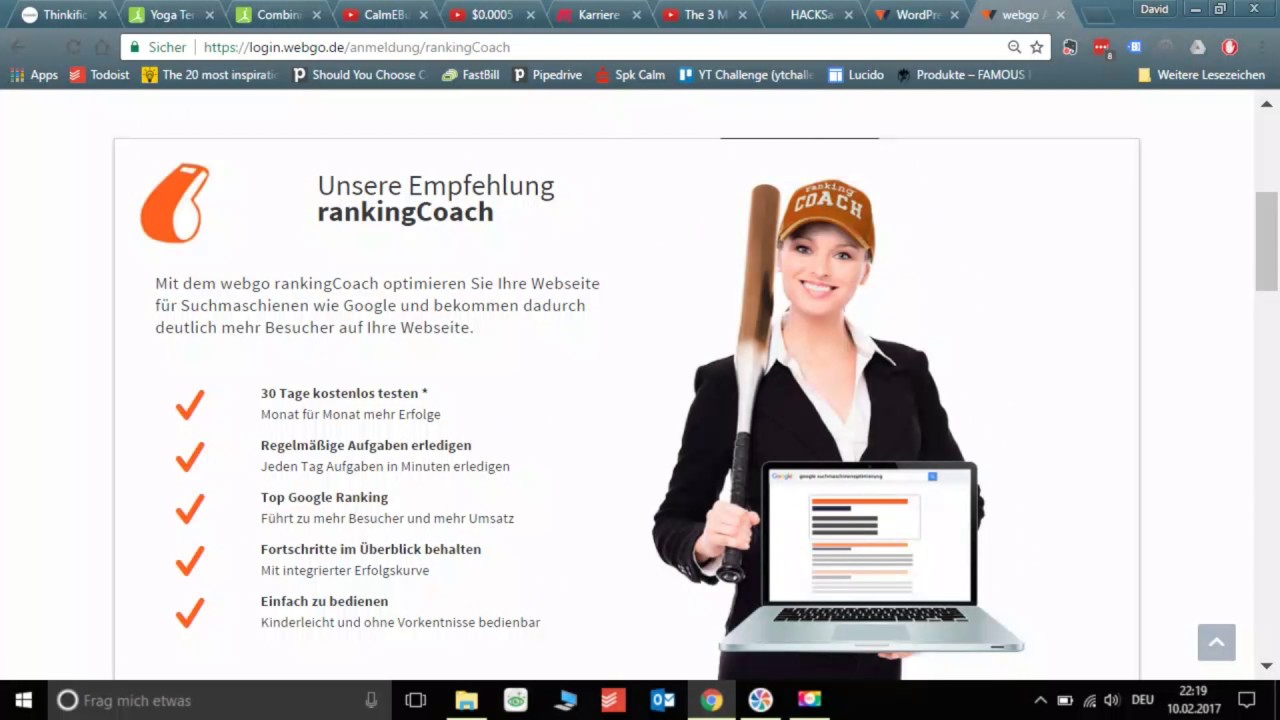This screenshot has width=1280, height=720.
Task: Click the page scrollbar down arrow
Action: (x=1267, y=665)
